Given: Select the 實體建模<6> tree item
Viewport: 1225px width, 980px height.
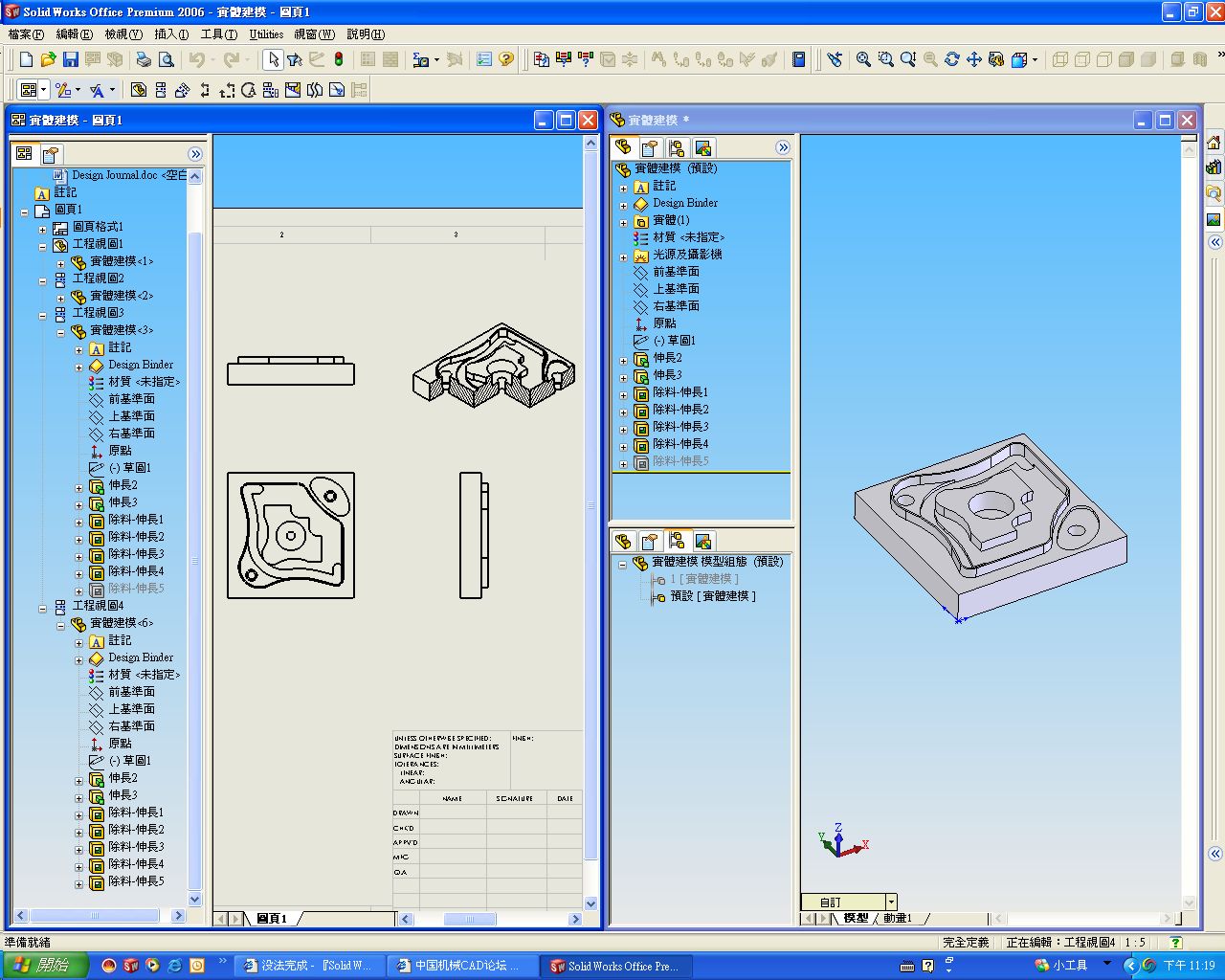Looking at the screenshot, I should 122,623.
